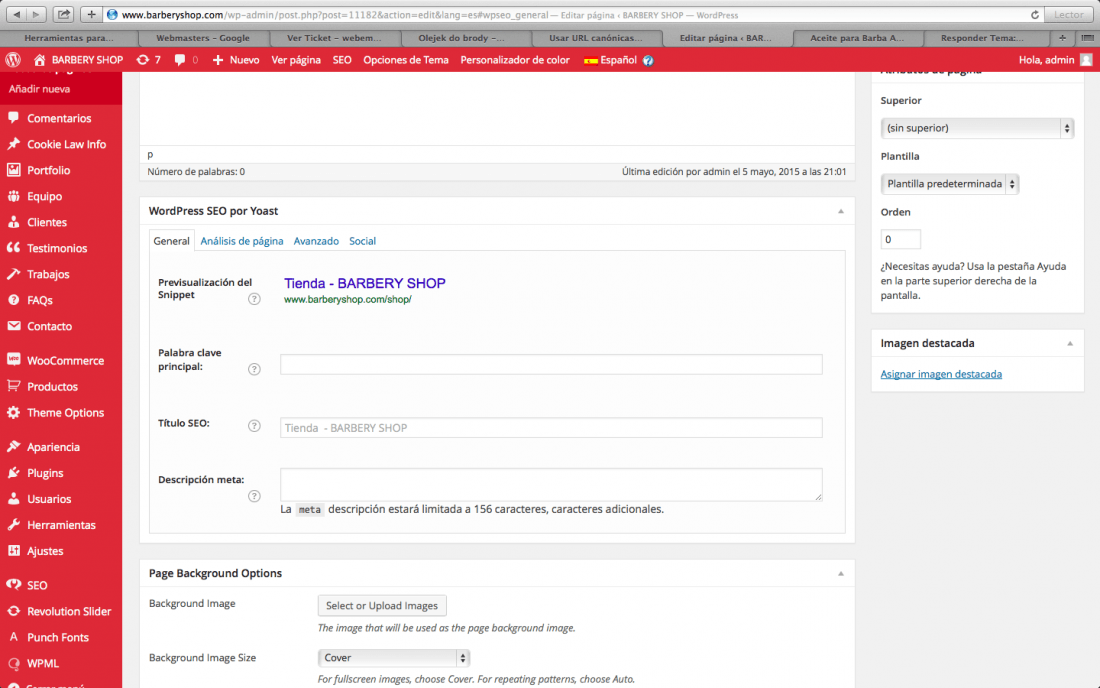Click the Lector reader button
The width and height of the screenshot is (1100, 688).
[1068, 14]
